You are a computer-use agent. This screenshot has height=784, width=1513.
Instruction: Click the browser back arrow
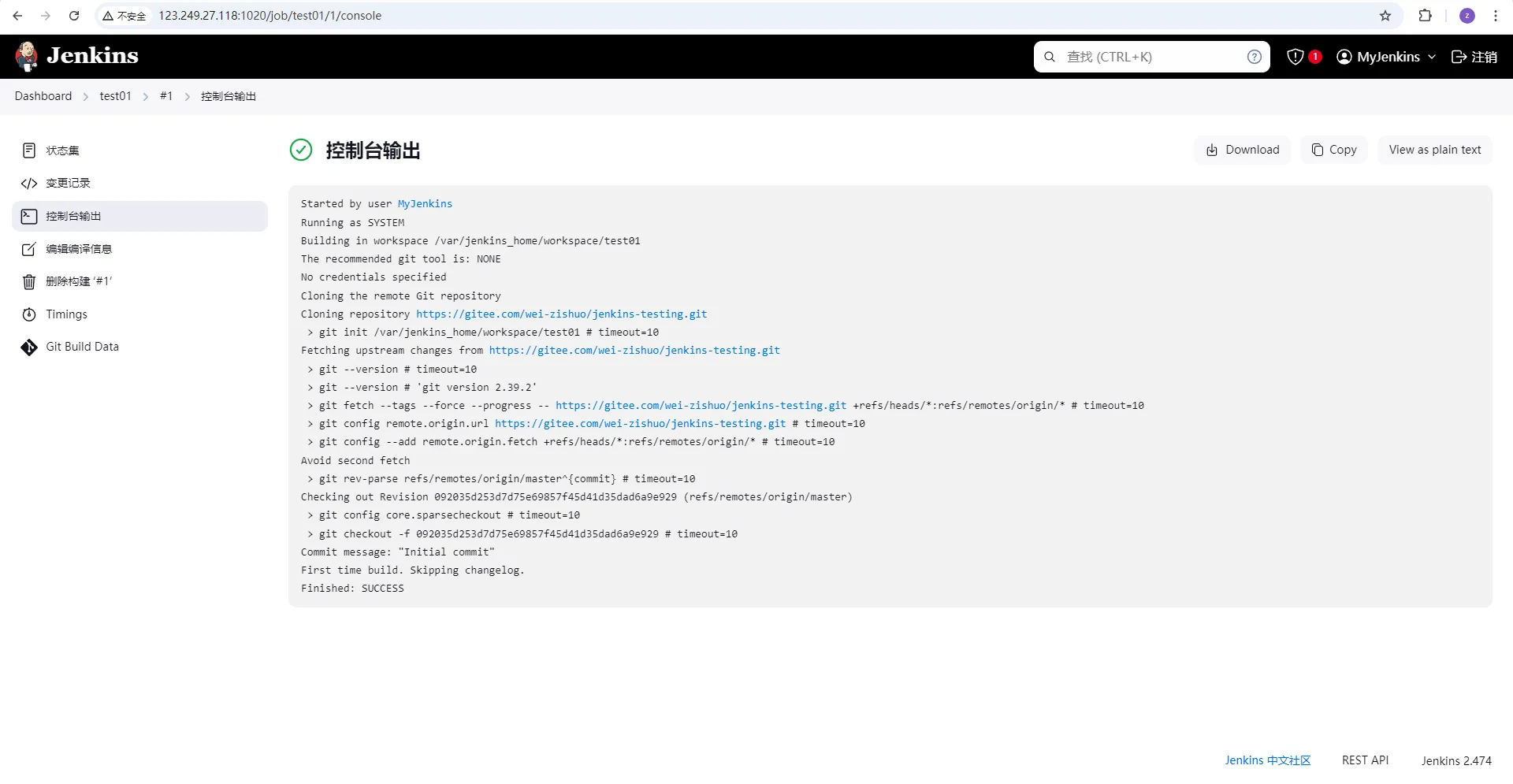tap(17, 16)
